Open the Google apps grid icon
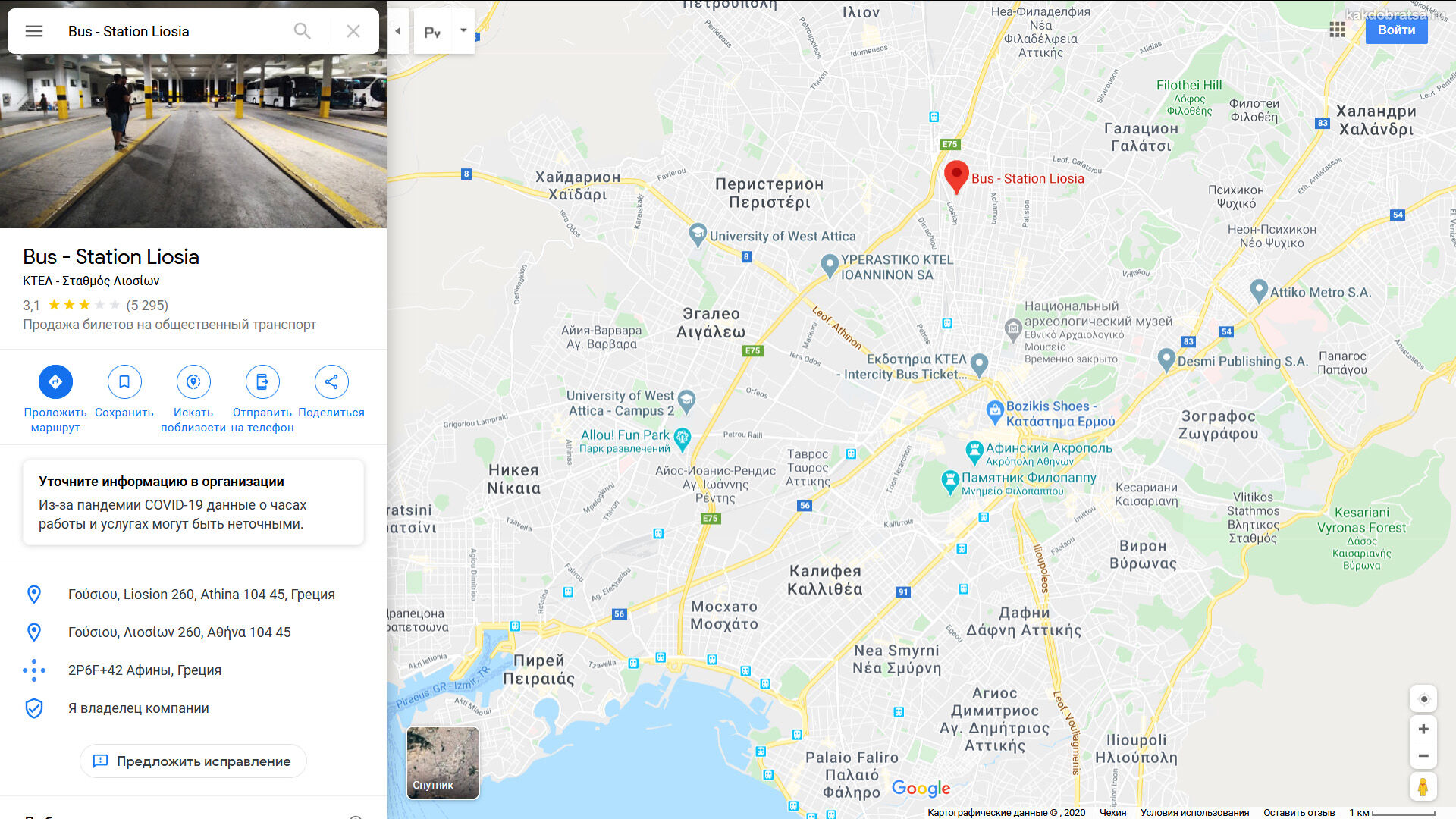Screen dimensions: 1456x819 [x=1338, y=30]
